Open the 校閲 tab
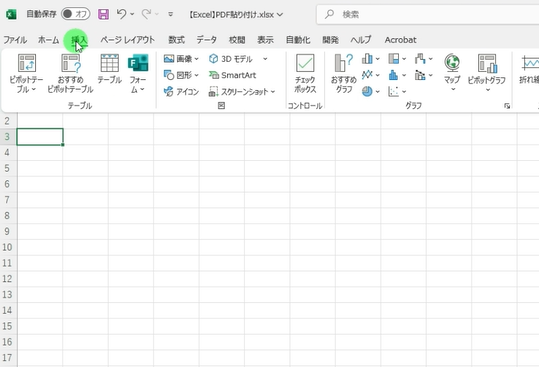 pos(237,40)
